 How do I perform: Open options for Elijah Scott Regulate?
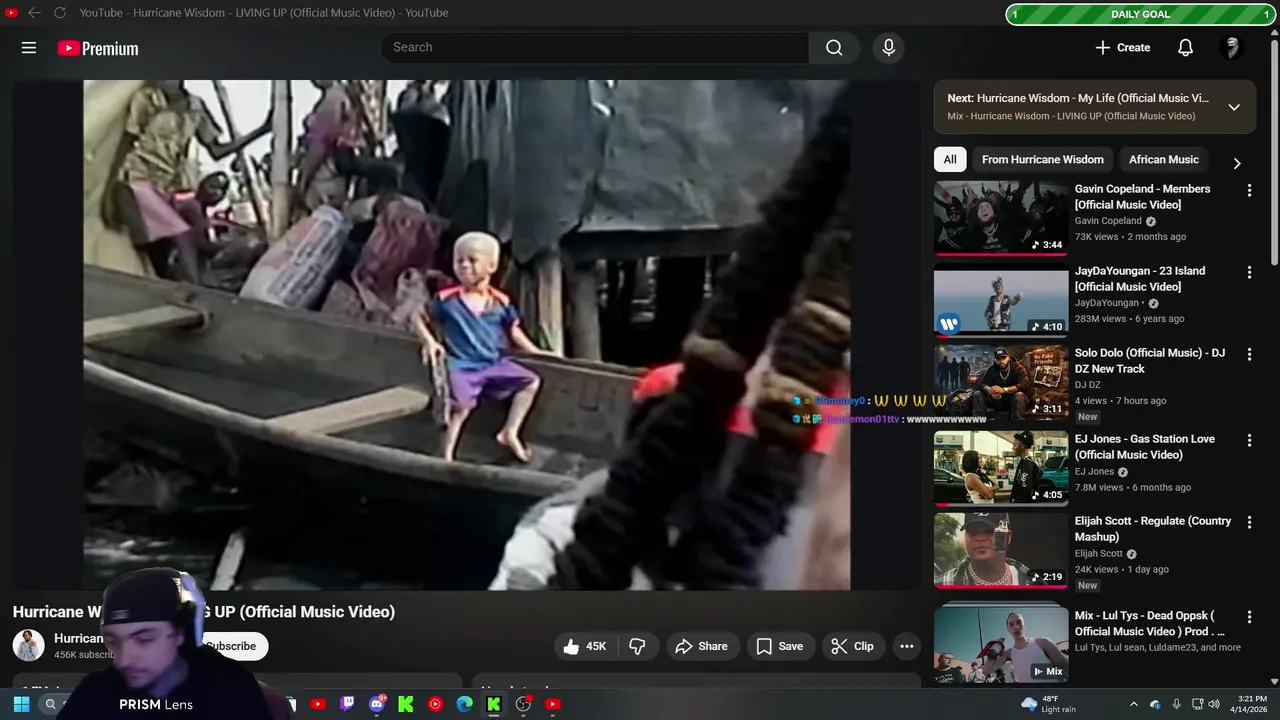point(1249,522)
